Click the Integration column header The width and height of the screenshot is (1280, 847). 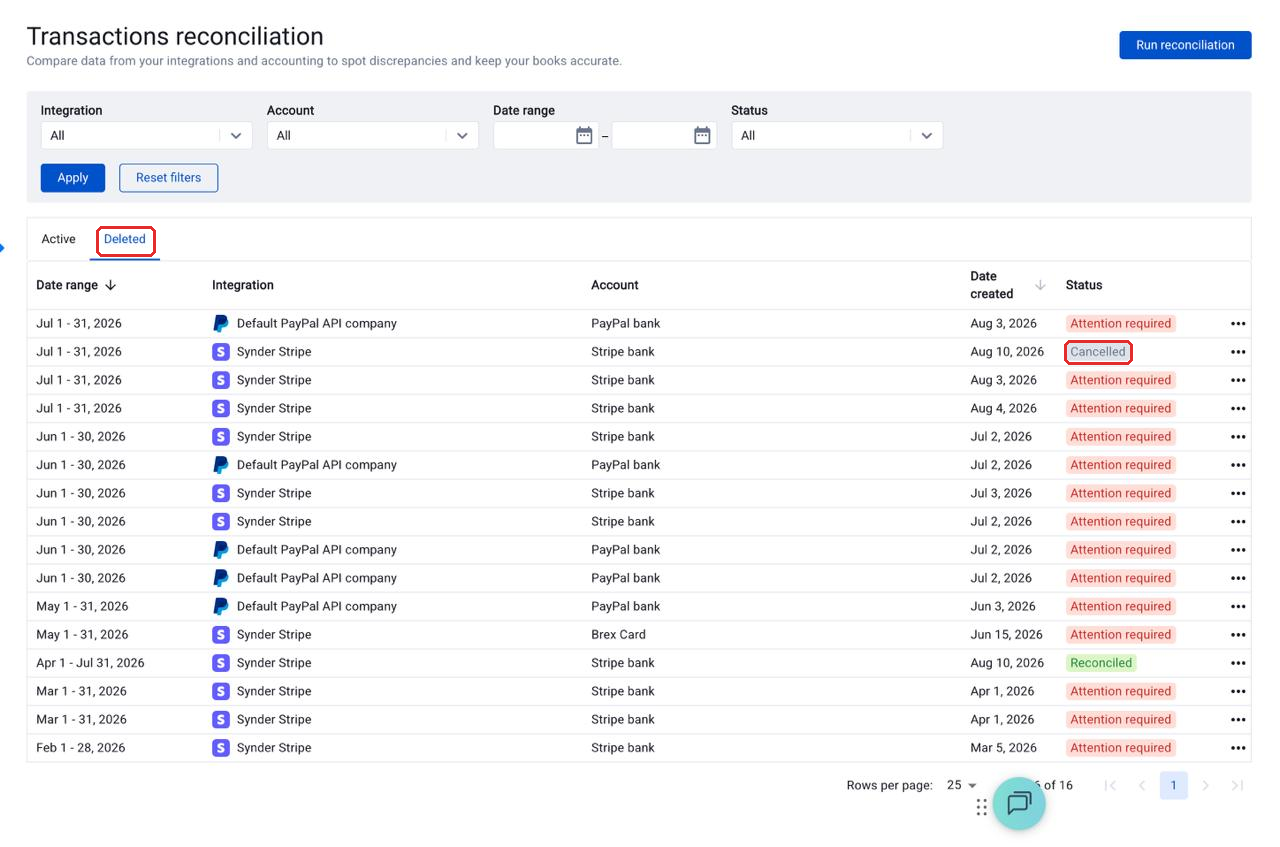[x=243, y=285]
